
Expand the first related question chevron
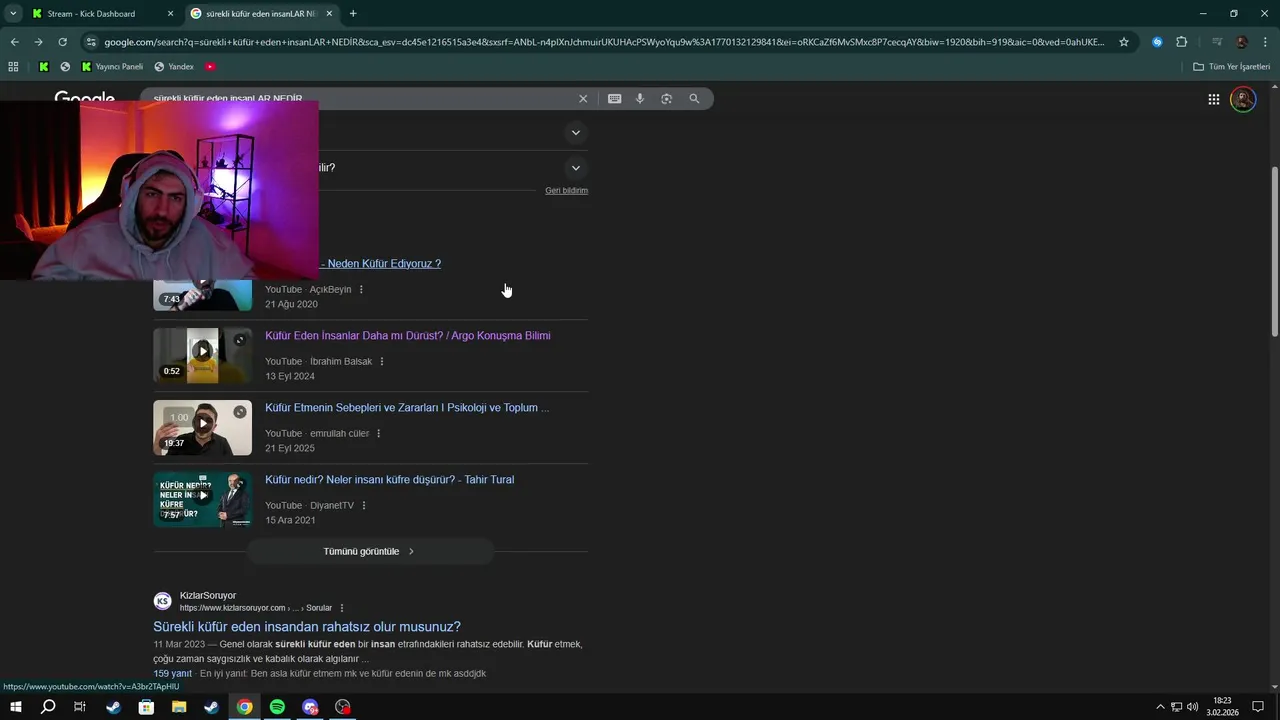coord(575,132)
